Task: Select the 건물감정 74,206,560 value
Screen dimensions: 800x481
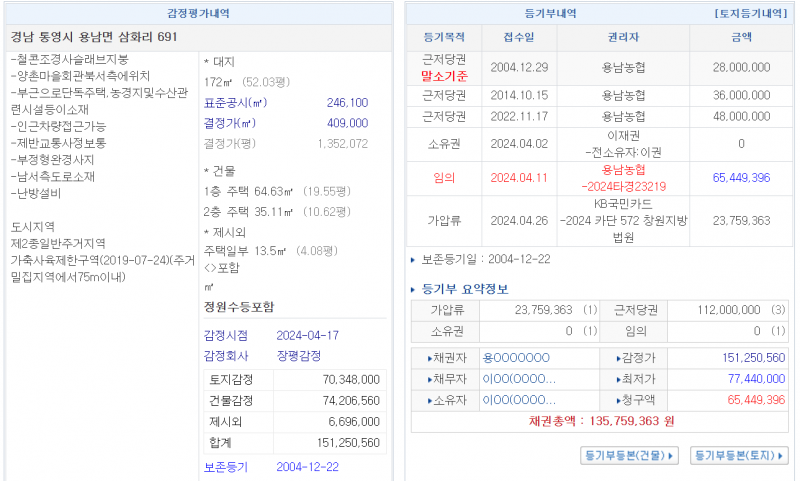Action: (x=351, y=400)
